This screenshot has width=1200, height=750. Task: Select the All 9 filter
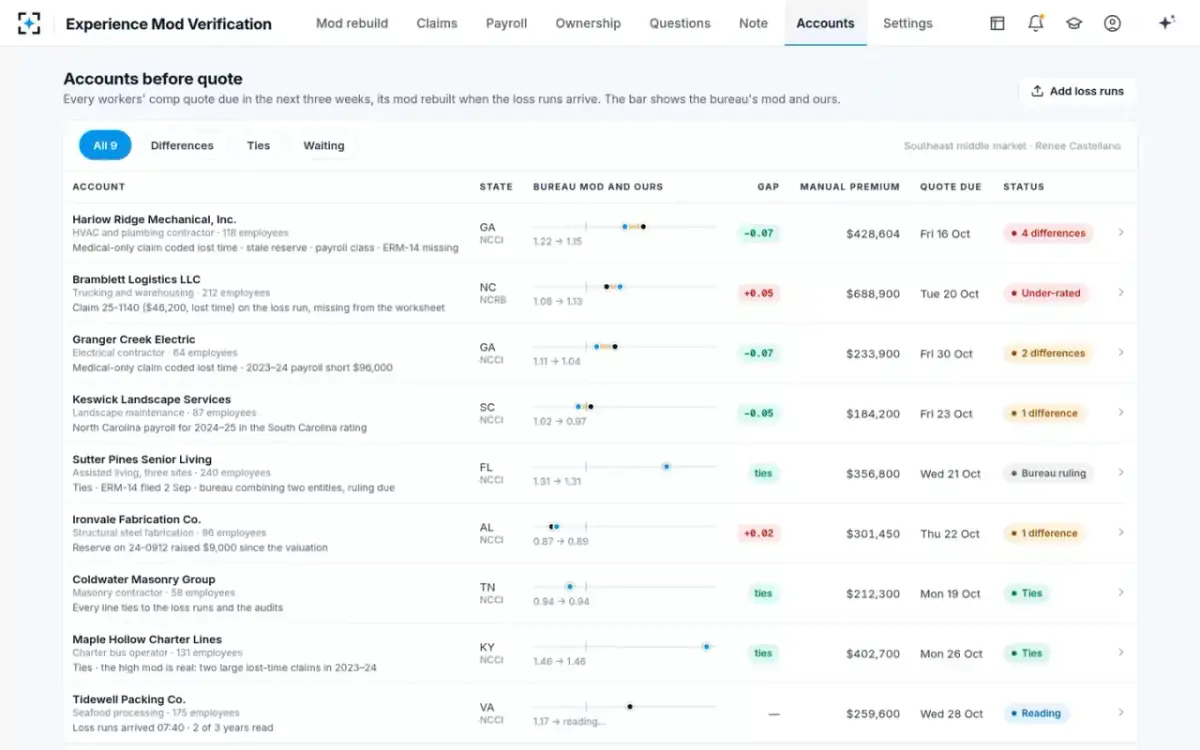[x=105, y=145]
